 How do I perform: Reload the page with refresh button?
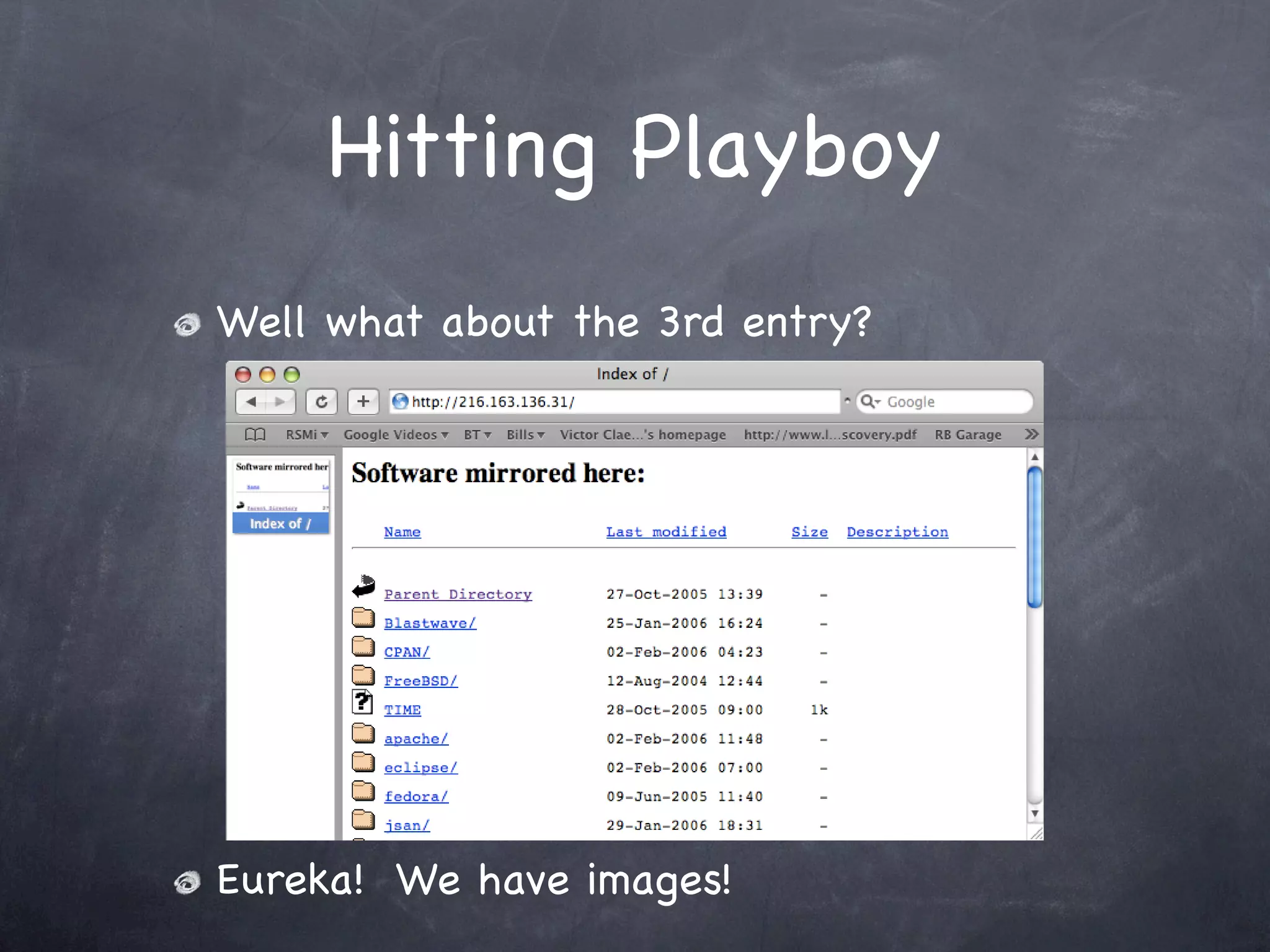pos(321,402)
